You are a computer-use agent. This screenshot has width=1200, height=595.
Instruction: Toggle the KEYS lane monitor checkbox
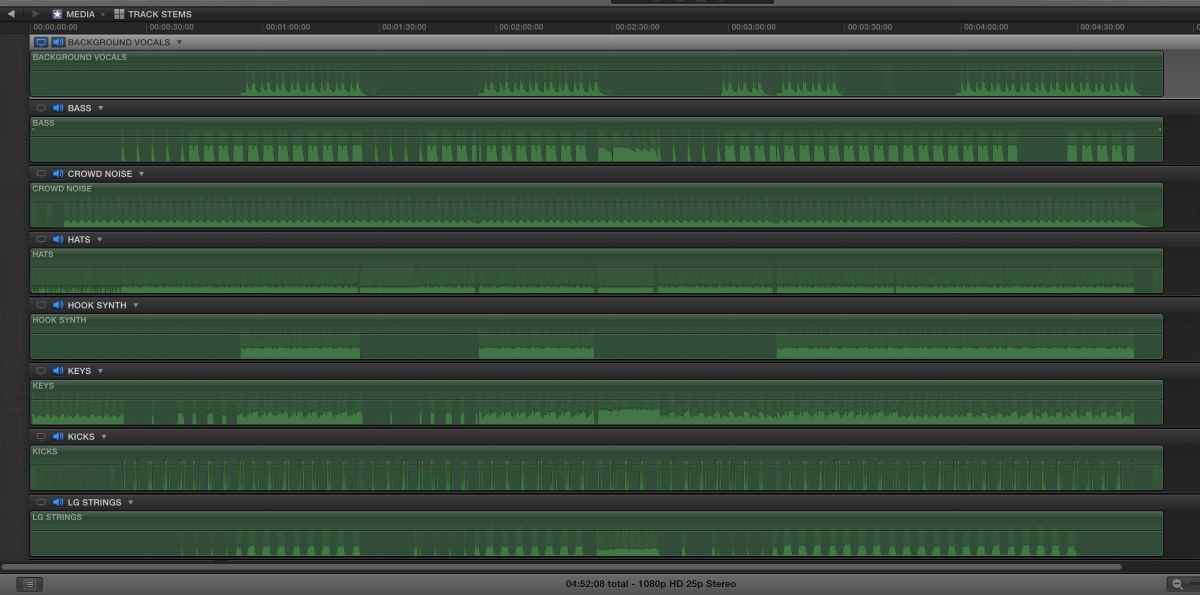(x=41, y=371)
